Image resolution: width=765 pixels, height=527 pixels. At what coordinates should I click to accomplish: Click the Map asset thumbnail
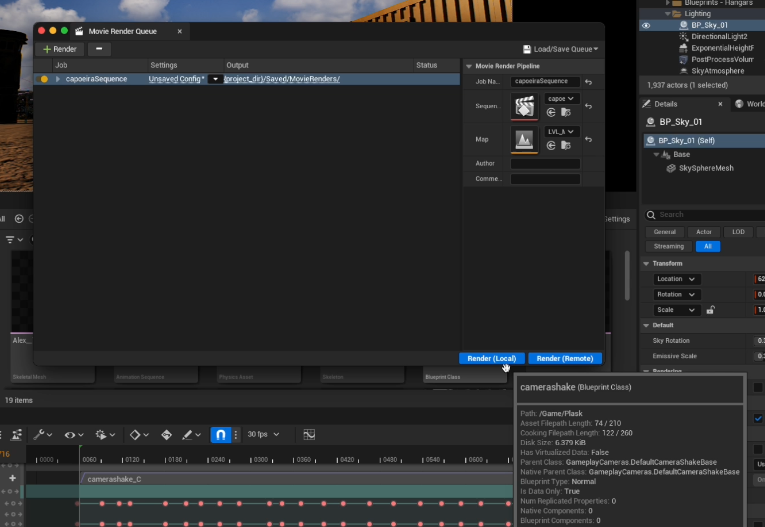pos(524,140)
